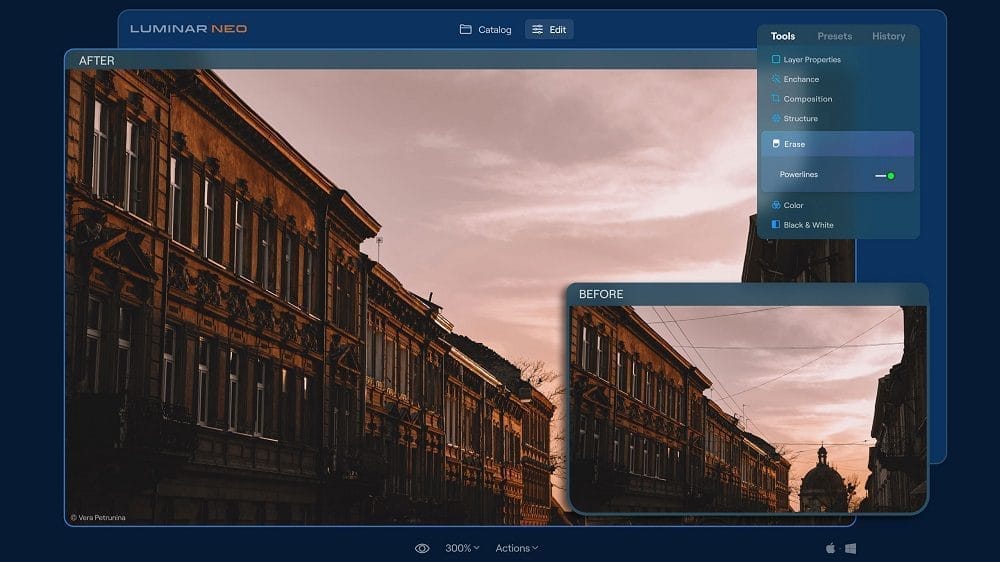The image size is (1000, 562).
Task: Click the Layer Properties icon
Action: (776, 59)
